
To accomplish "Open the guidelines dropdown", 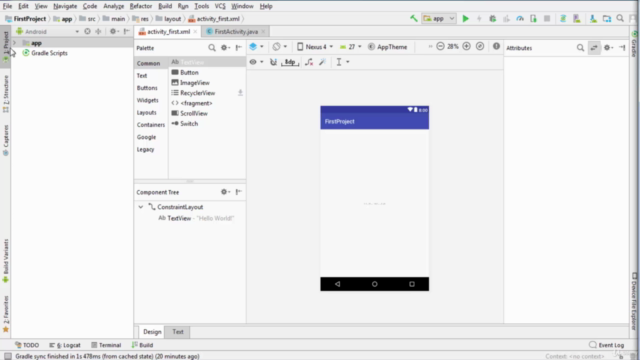I will (x=342, y=62).
